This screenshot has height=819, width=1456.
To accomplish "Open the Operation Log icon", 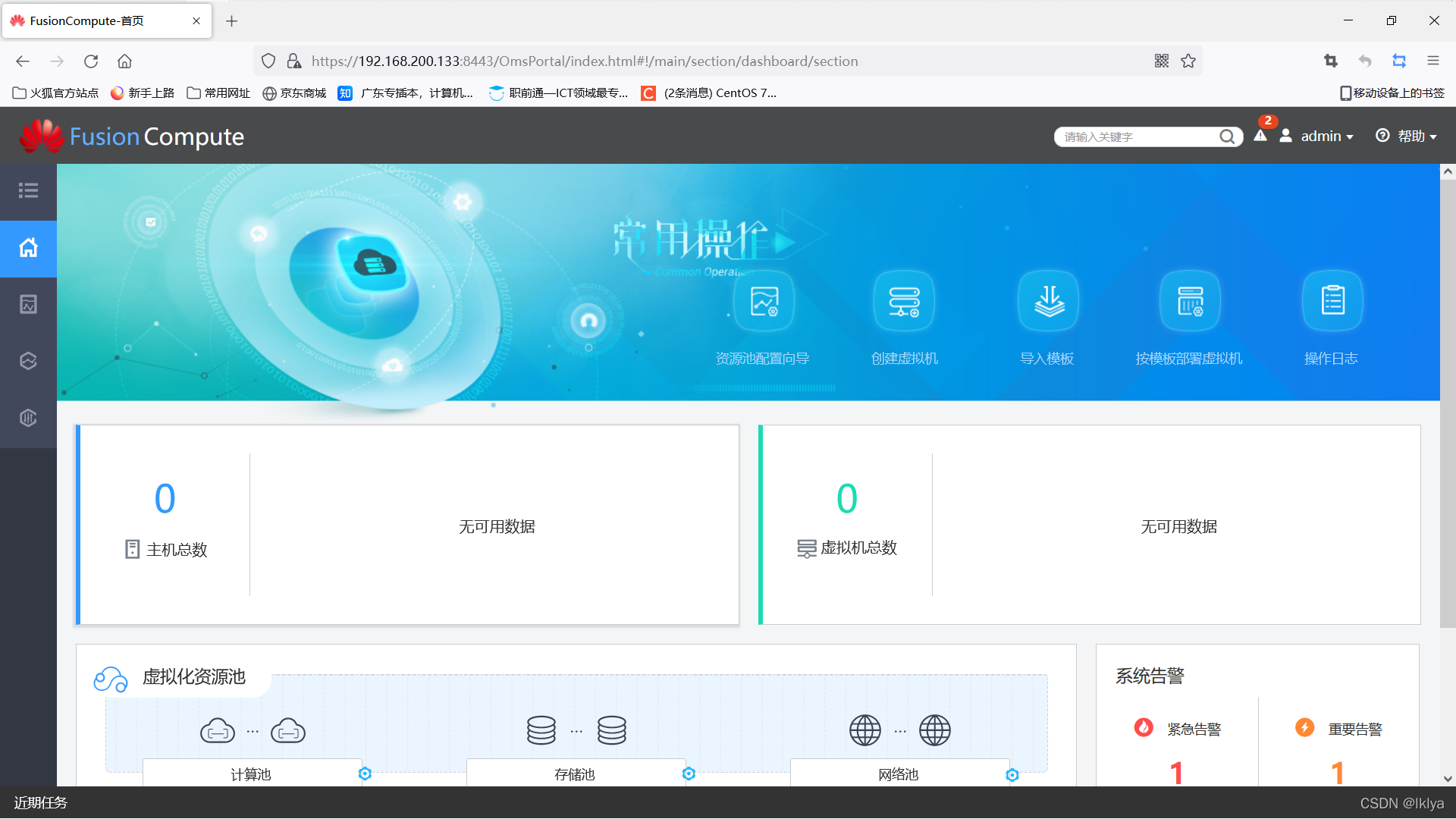I will (1332, 302).
